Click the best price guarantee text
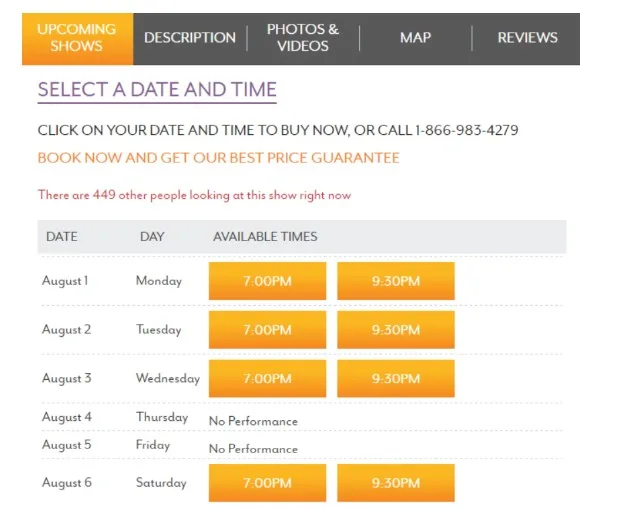Viewport: 622px width, 508px height. (219, 158)
